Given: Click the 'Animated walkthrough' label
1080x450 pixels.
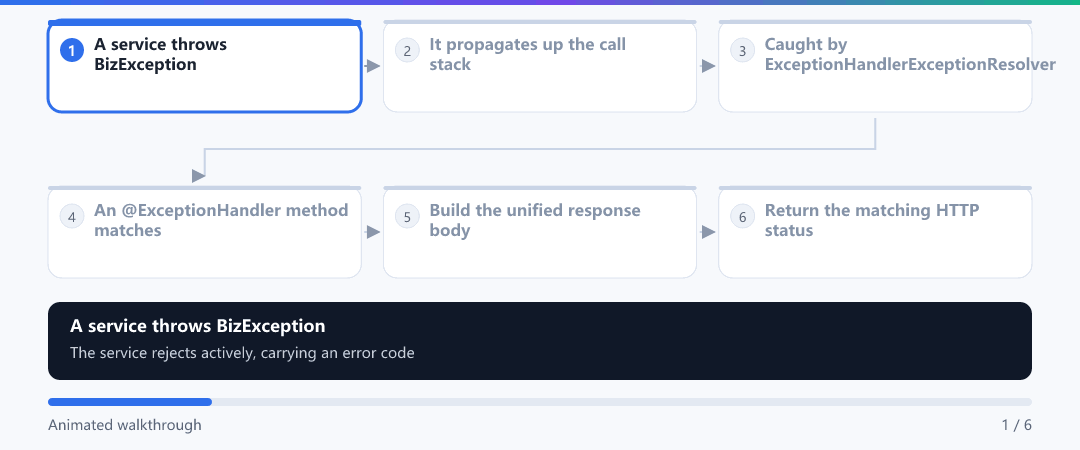Looking at the screenshot, I should click(125, 425).
